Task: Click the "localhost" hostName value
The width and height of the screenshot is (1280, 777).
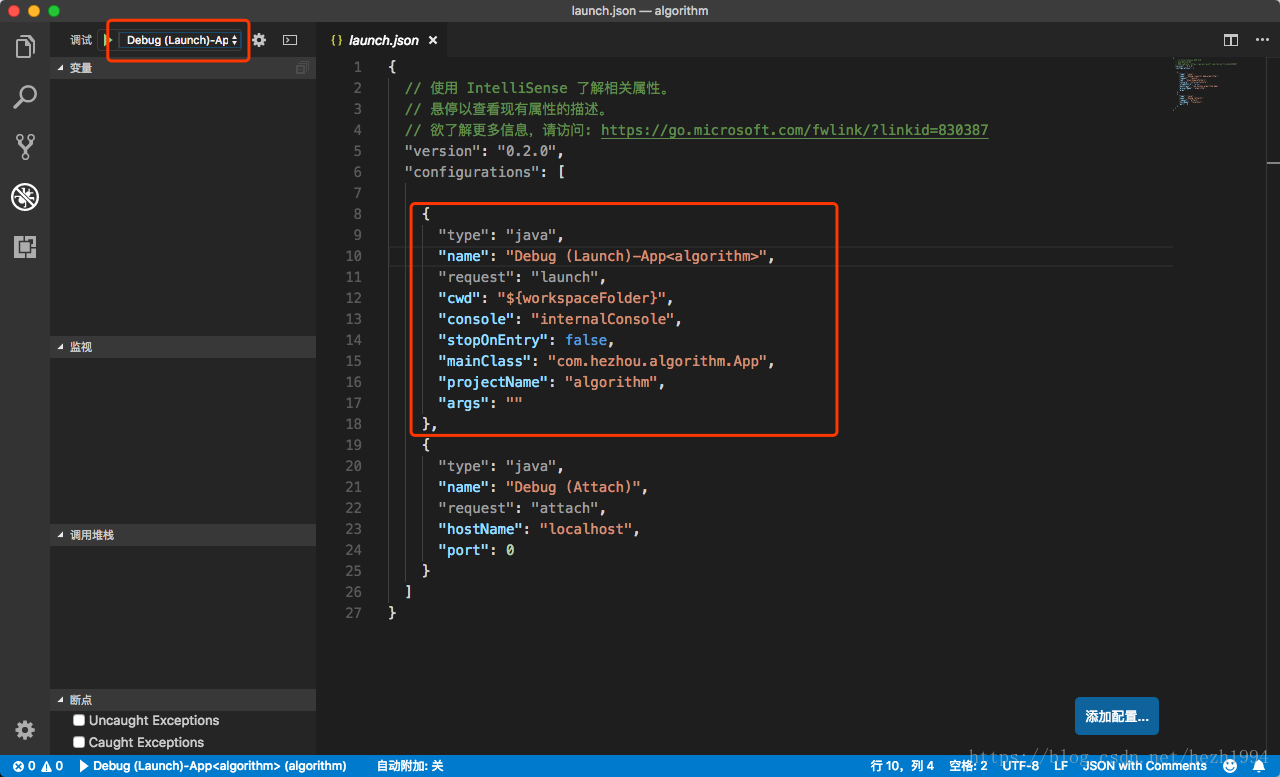Action: click(x=584, y=529)
